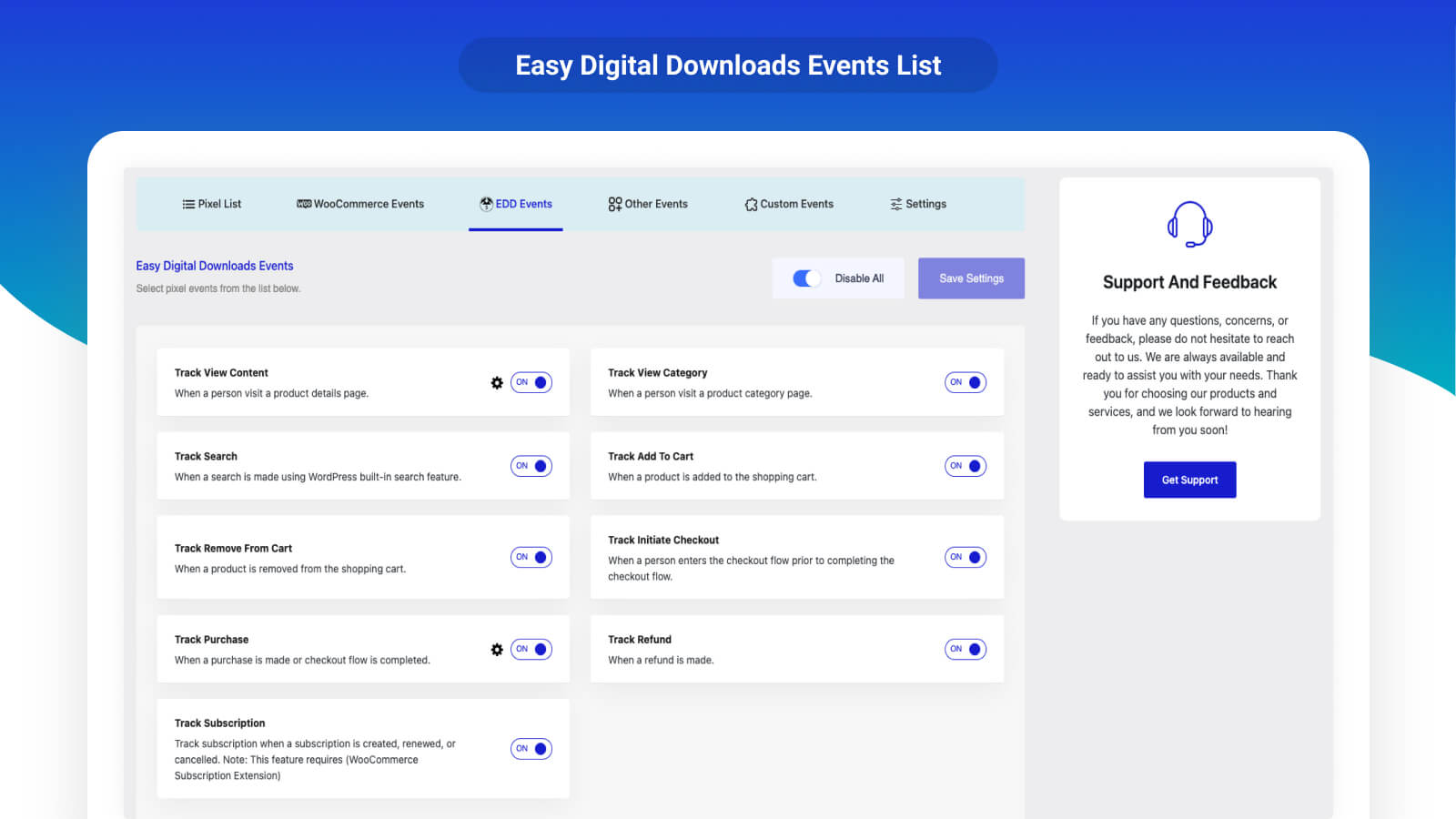Click the Easy Digital Downloads Events heading

point(215,266)
